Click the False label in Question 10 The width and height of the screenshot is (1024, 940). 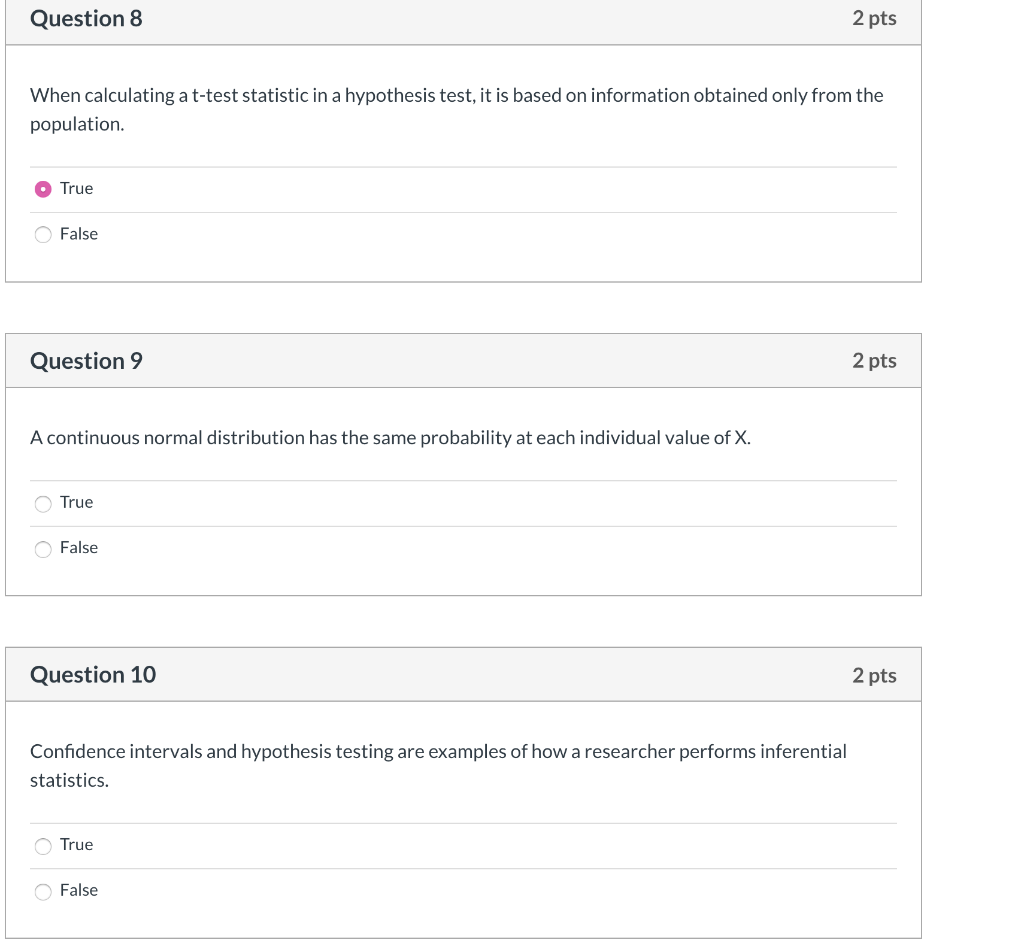pos(79,890)
